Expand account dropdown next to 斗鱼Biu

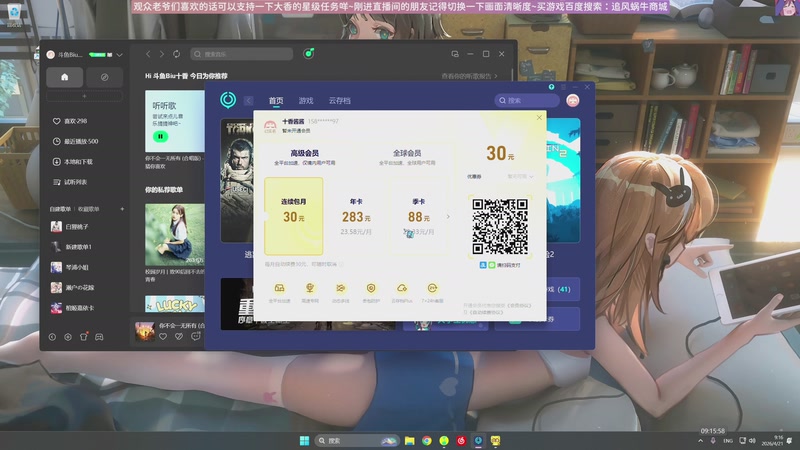coord(119,55)
